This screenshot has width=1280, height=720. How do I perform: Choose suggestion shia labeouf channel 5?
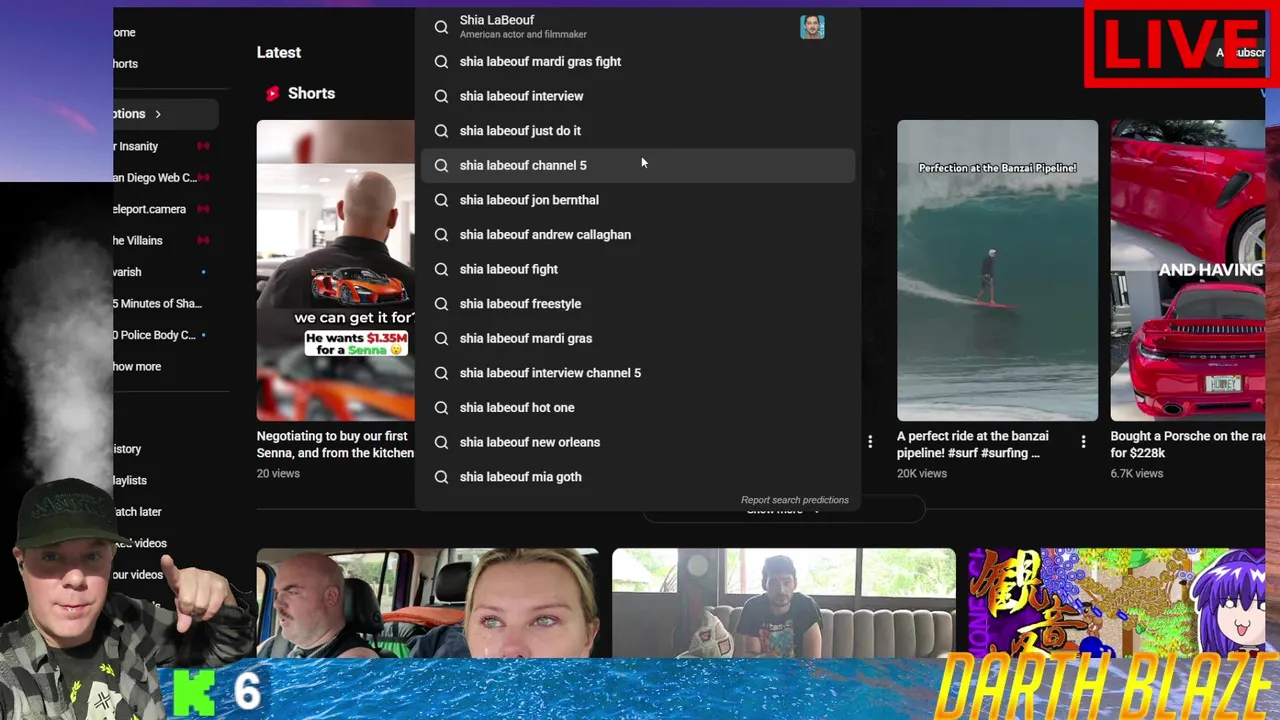638,165
